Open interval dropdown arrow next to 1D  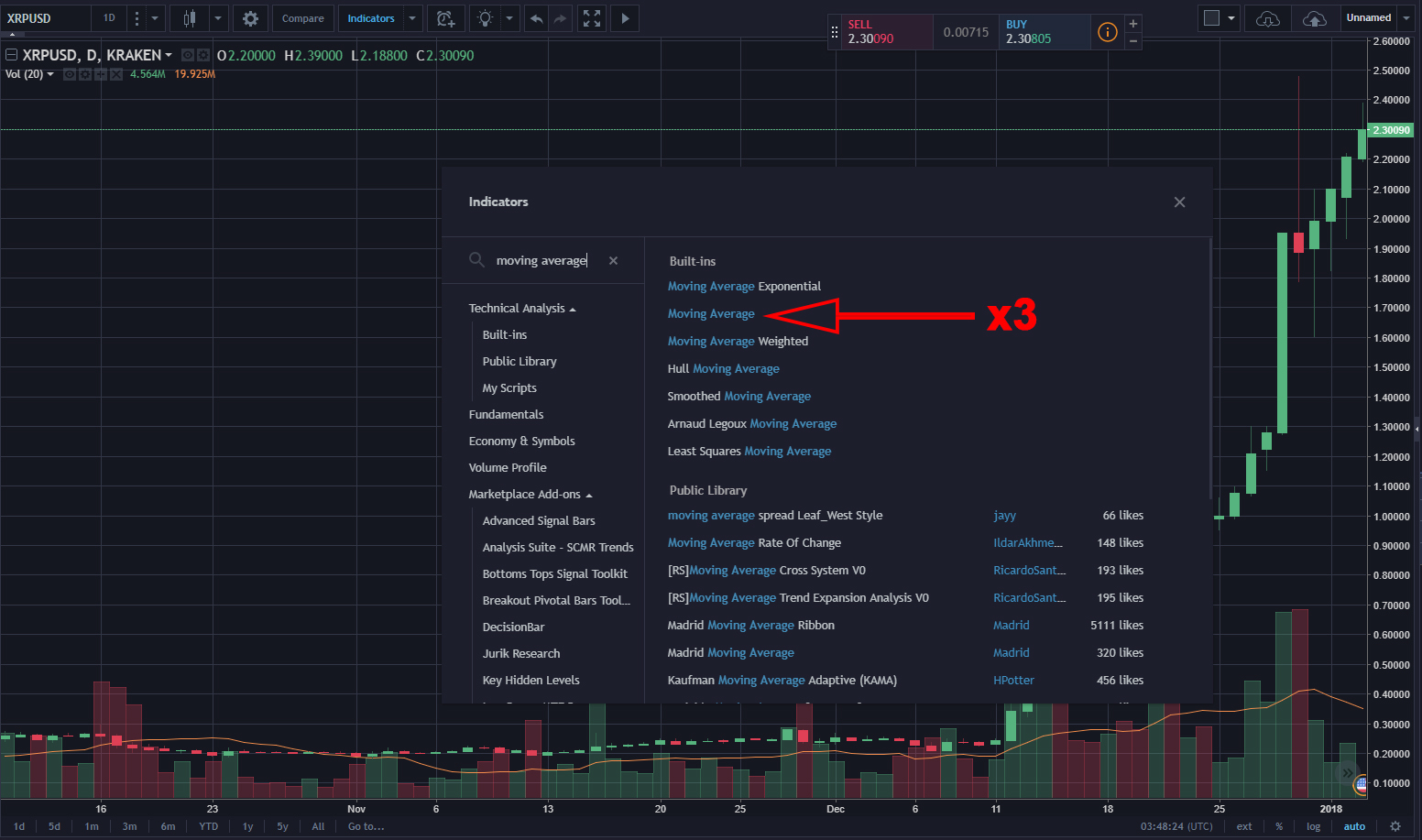click(x=155, y=18)
